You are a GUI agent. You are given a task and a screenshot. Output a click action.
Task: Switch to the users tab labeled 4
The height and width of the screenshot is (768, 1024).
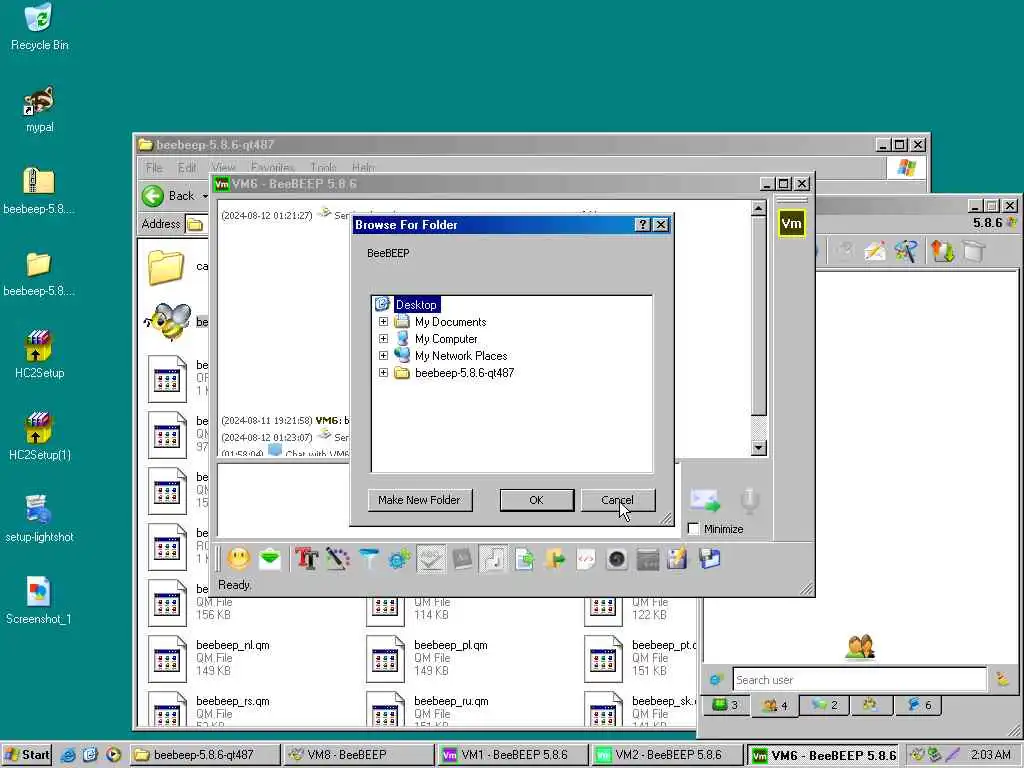(x=775, y=705)
